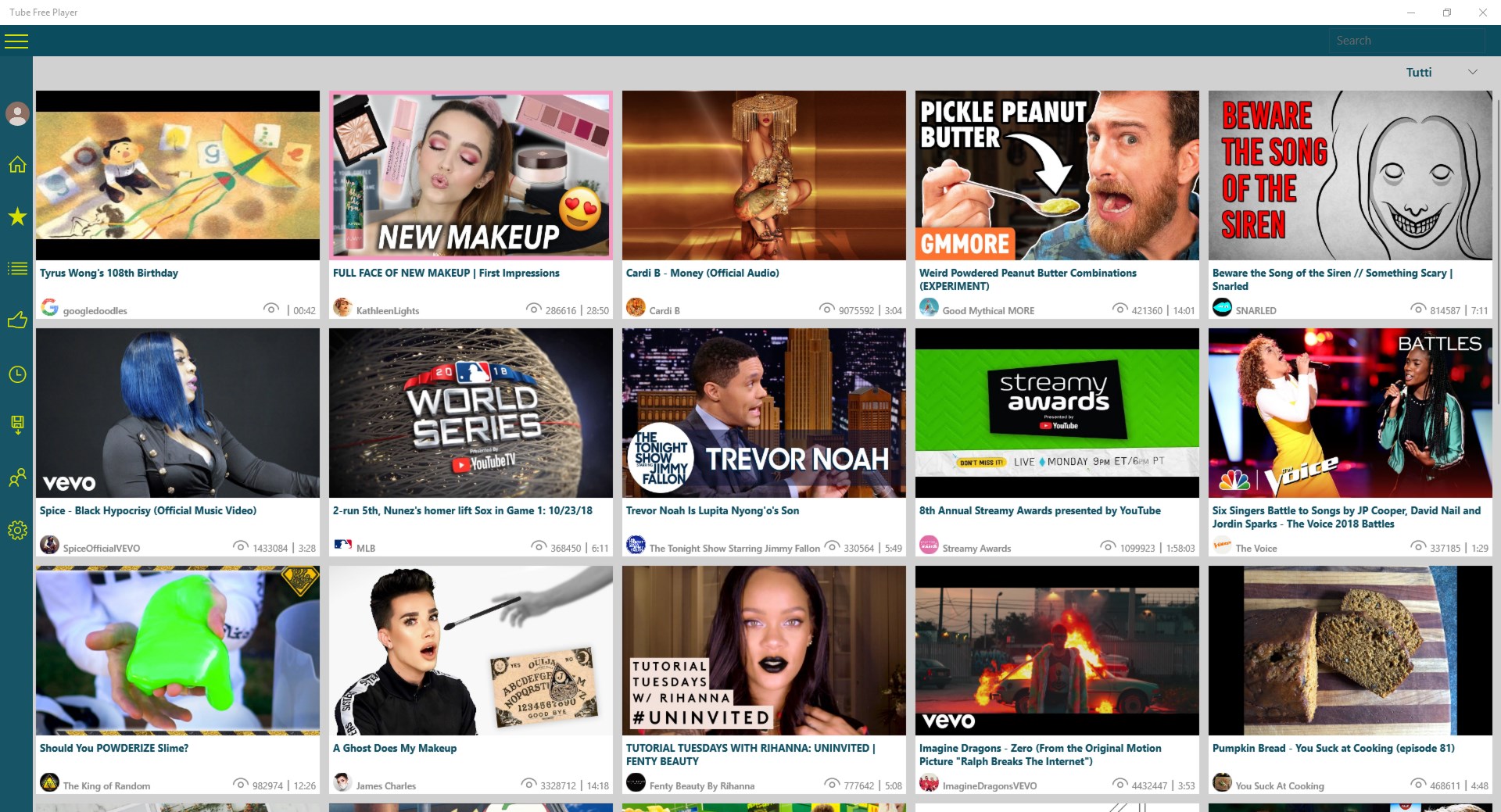Click the Fenty Beauty channel avatar

coord(636,782)
